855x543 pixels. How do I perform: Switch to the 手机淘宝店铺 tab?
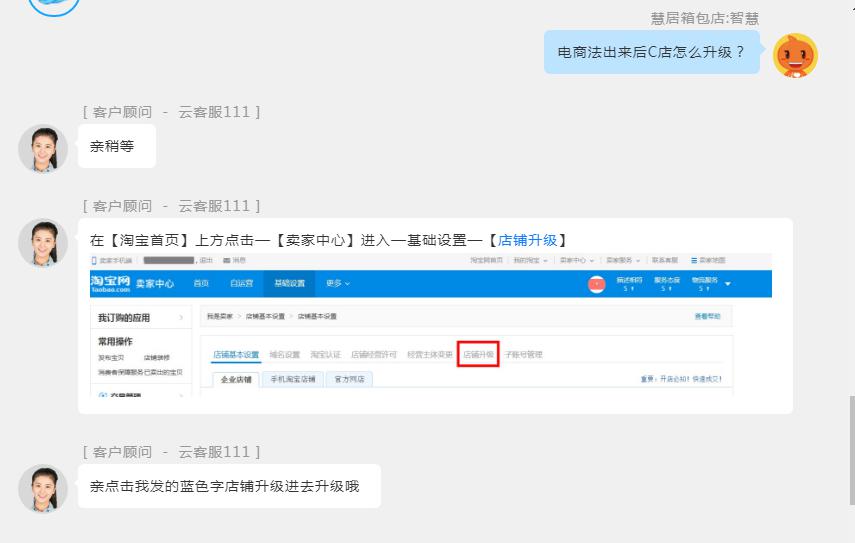pos(292,380)
